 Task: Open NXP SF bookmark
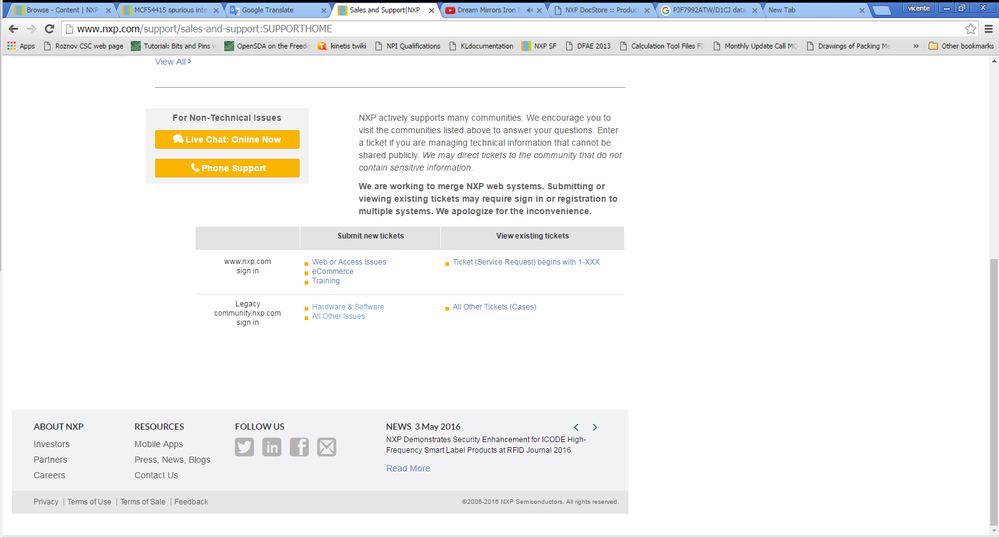click(x=538, y=46)
